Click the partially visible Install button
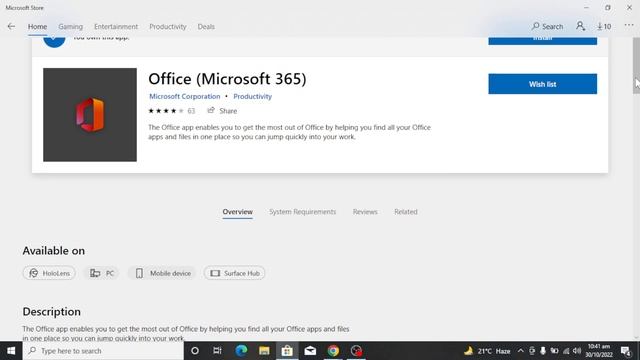640x360 pixels. click(542, 40)
